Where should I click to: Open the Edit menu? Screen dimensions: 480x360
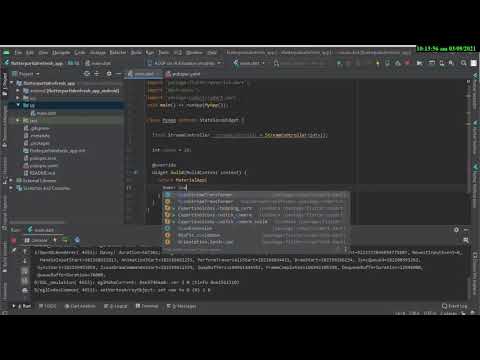(x=30, y=52)
